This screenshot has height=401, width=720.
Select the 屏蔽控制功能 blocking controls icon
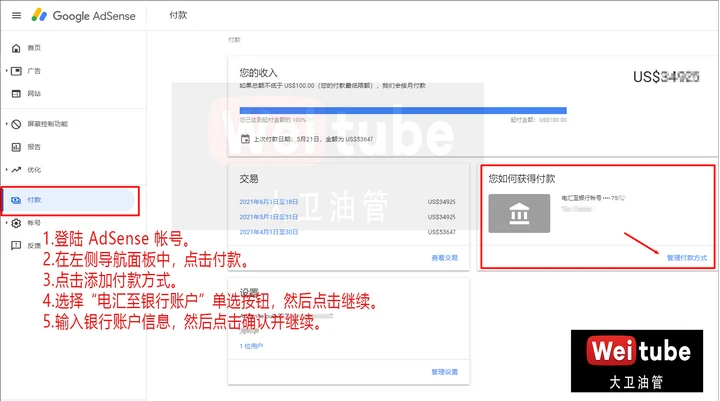point(16,124)
